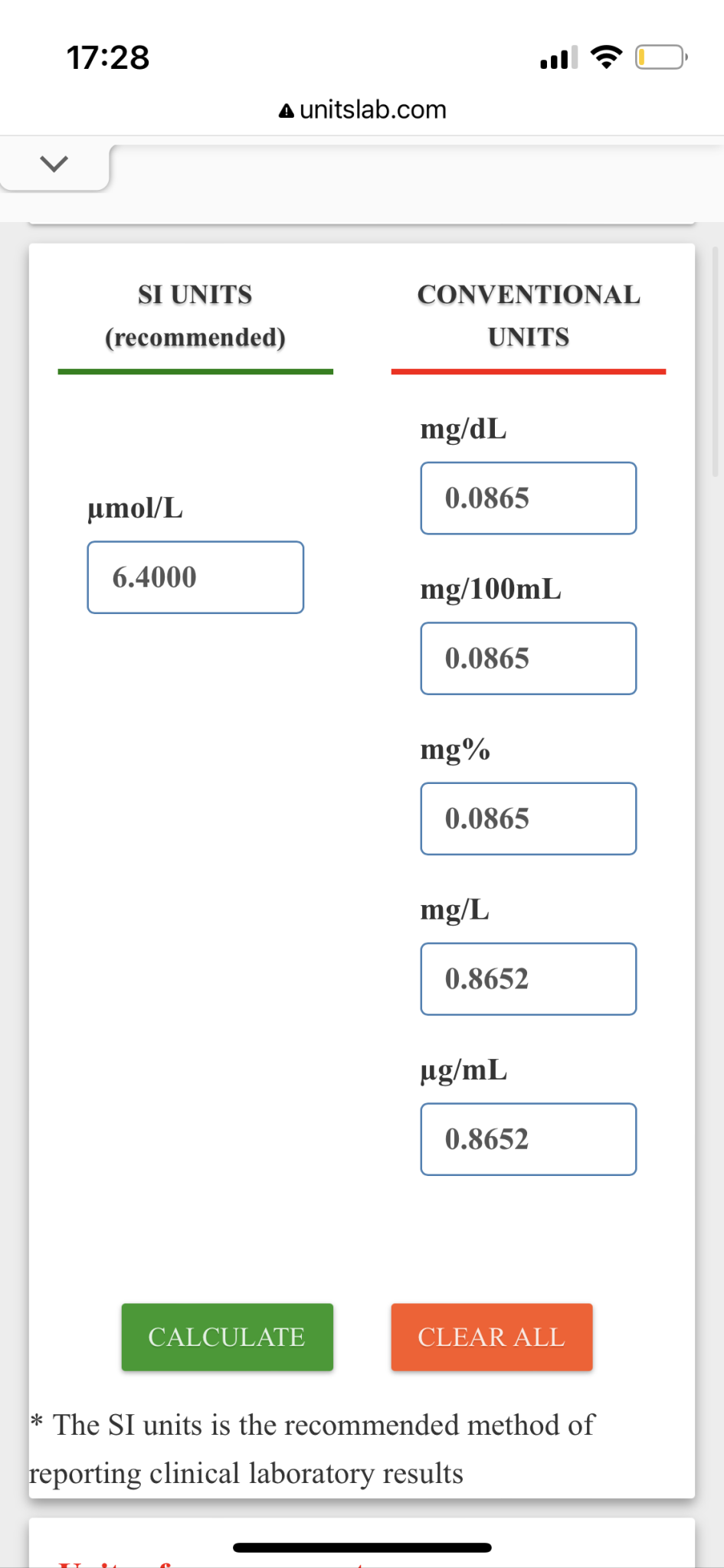Tap the not-secure warning icon beside the URL
The width and height of the screenshot is (724, 1568).
tap(286, 111)
